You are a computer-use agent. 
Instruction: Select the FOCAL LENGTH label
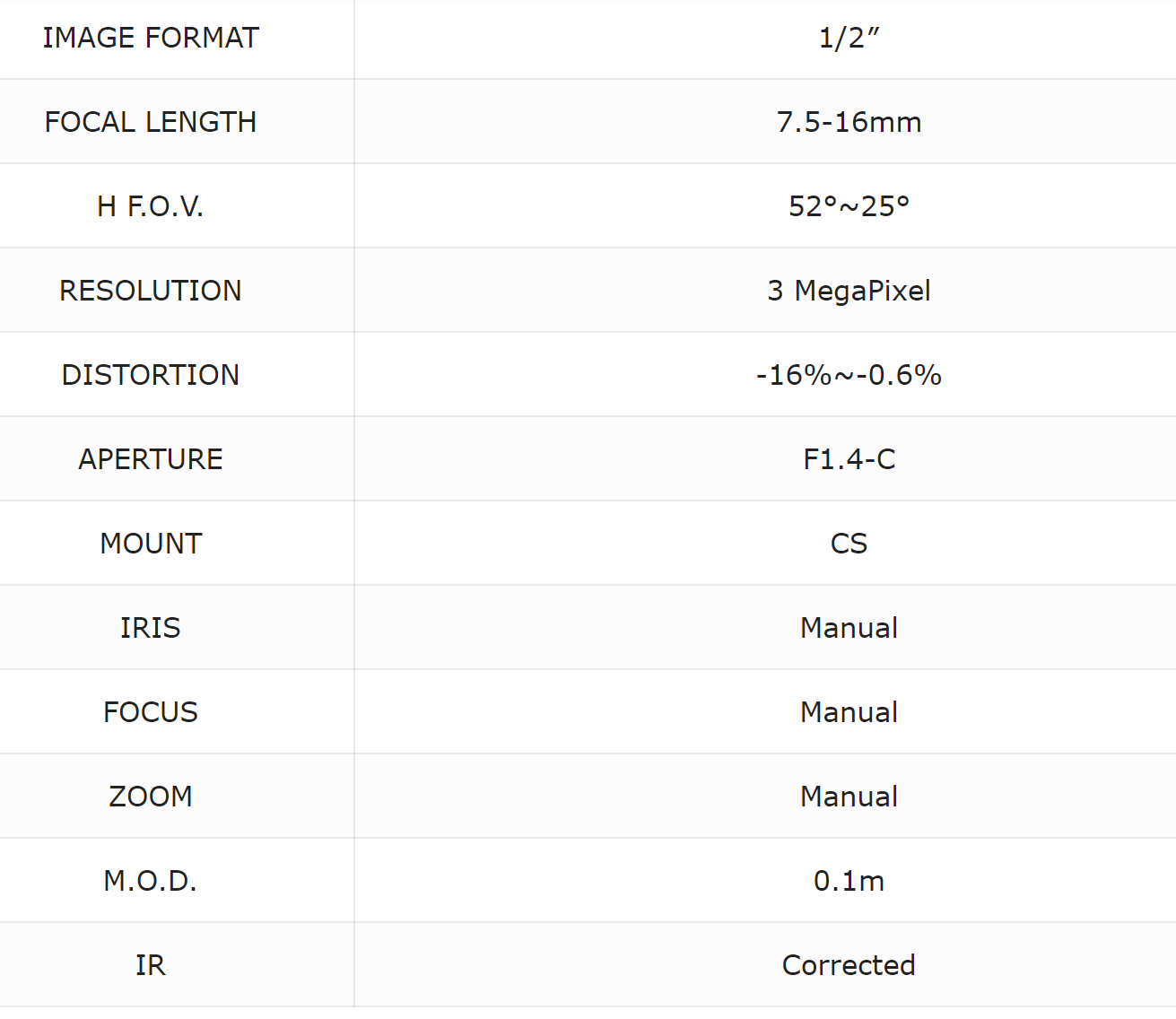[x=151, y=122]
